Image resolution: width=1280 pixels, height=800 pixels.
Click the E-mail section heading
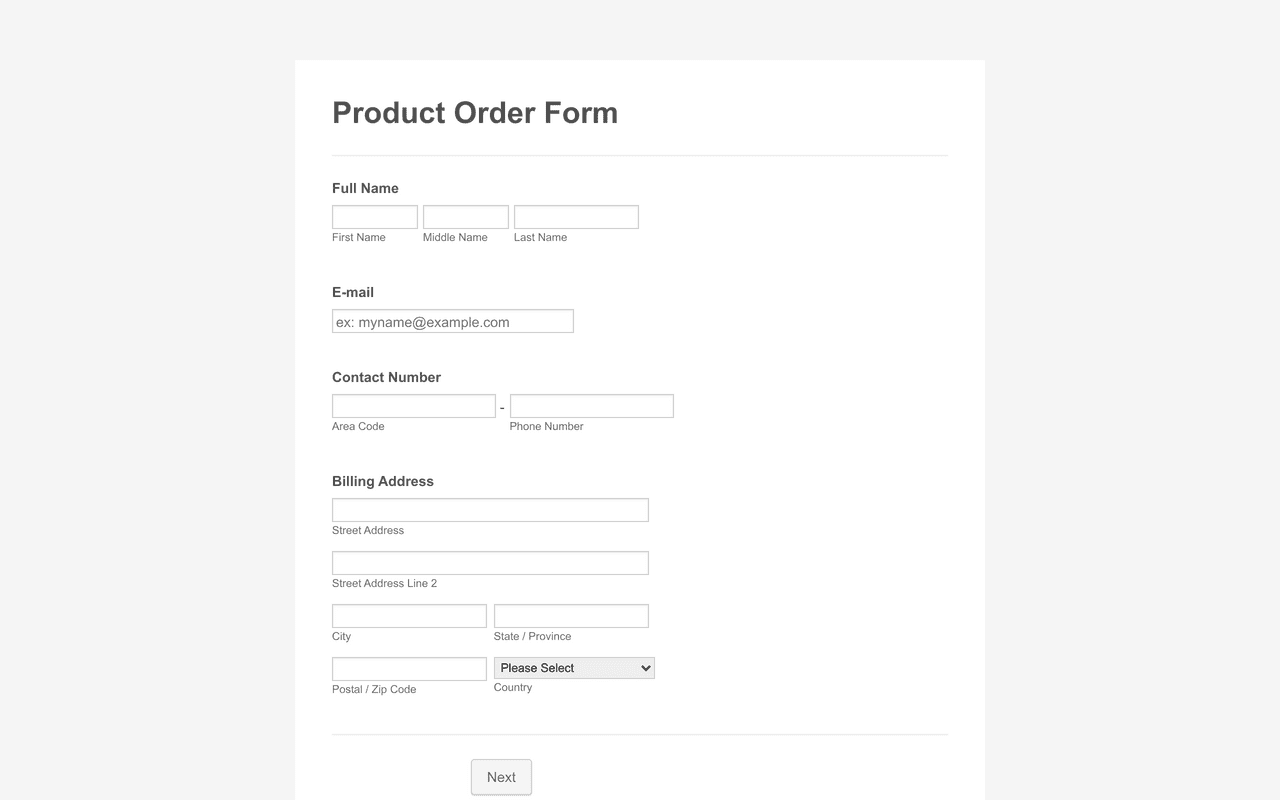(x=352, y=292)
